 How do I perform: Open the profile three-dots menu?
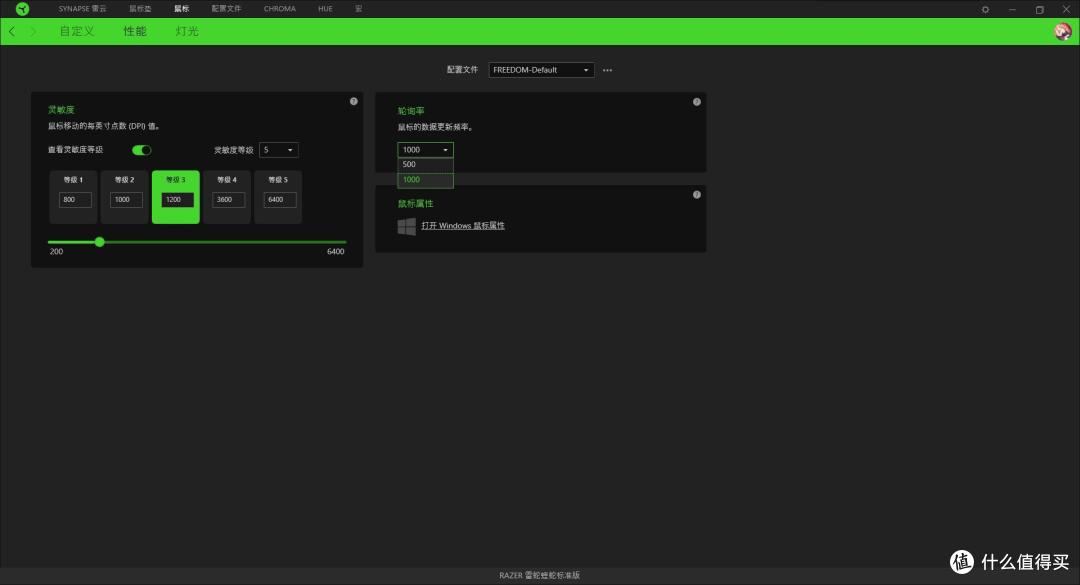[x=607, y=70]
